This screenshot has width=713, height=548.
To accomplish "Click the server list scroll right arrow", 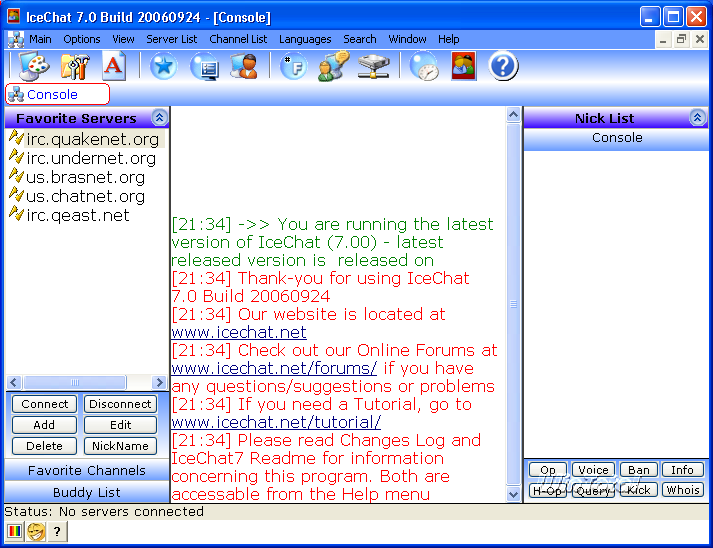I will click(159, 382).
